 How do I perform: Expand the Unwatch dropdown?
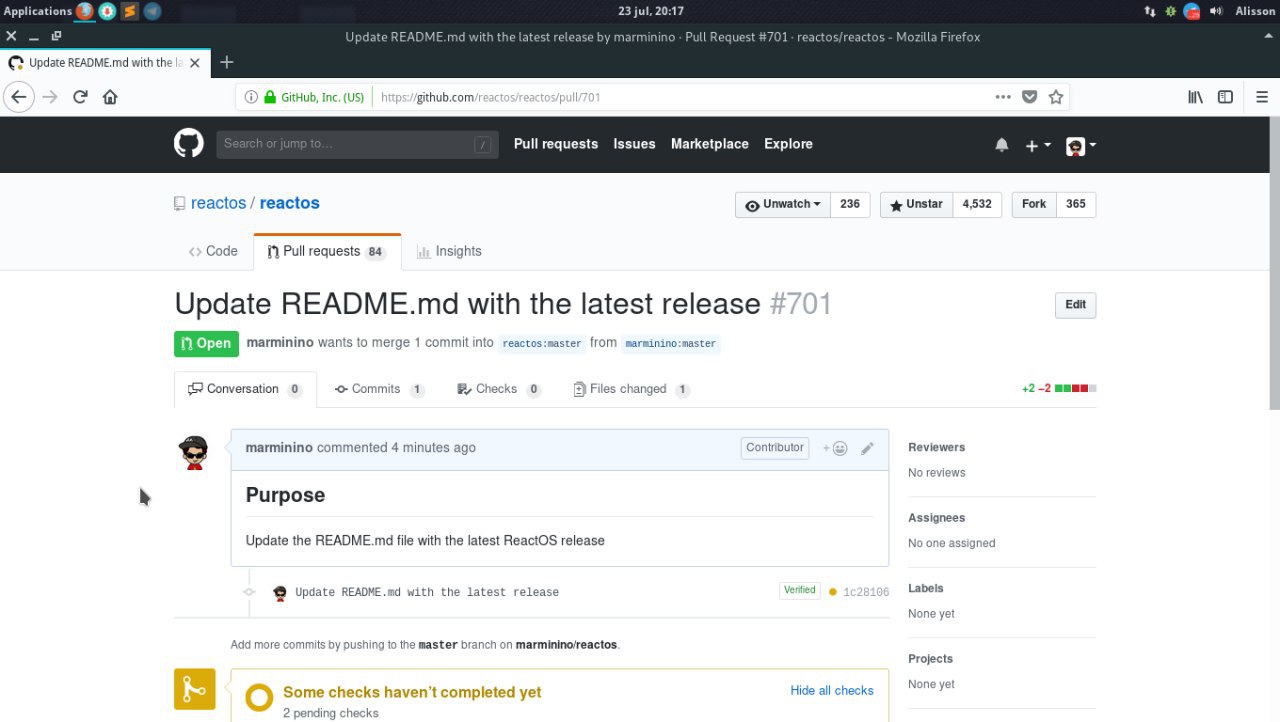coord(783,204)
